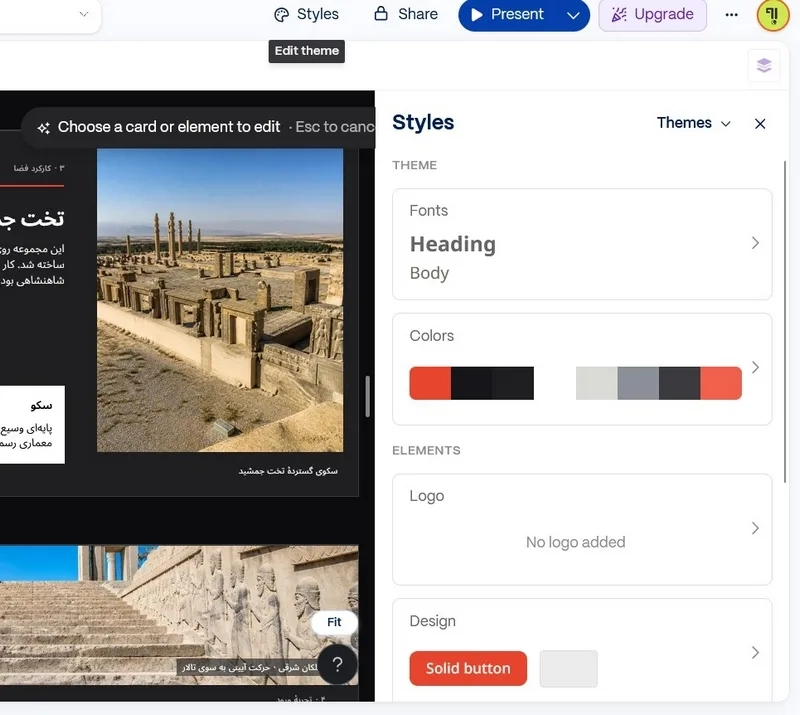Click the lock icon beside Share
Viewport: 800px width, 715px height.
point(381,13)
